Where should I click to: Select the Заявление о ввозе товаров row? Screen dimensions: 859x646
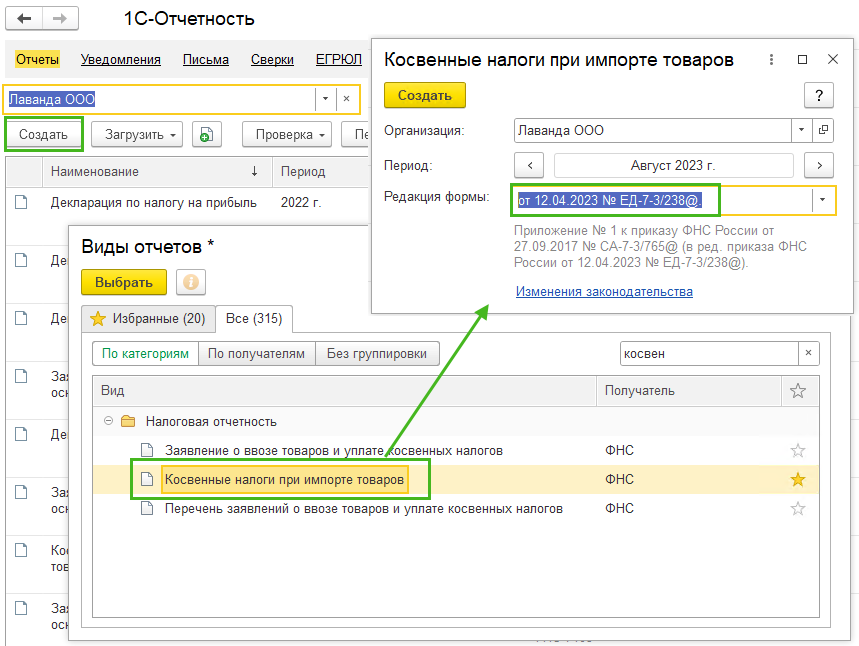pos(456,450)
